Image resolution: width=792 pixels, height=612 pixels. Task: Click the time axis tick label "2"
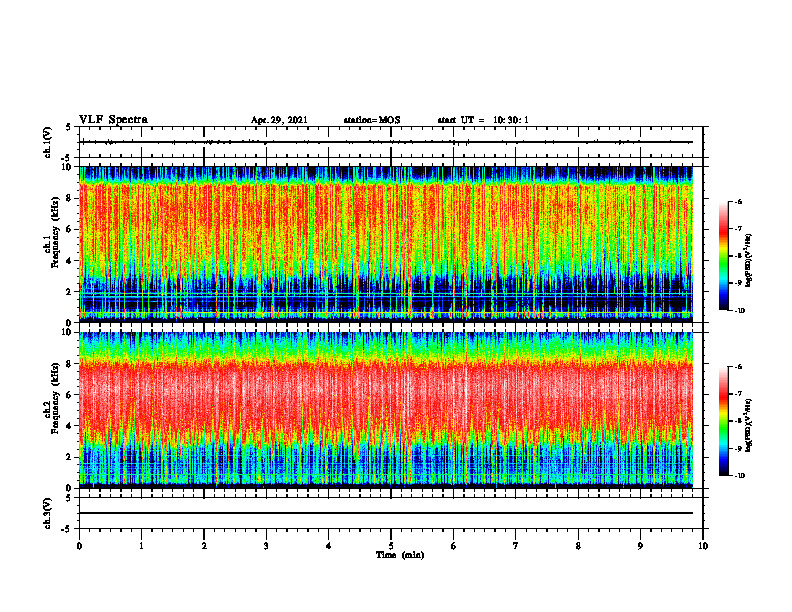coord(204,546)
